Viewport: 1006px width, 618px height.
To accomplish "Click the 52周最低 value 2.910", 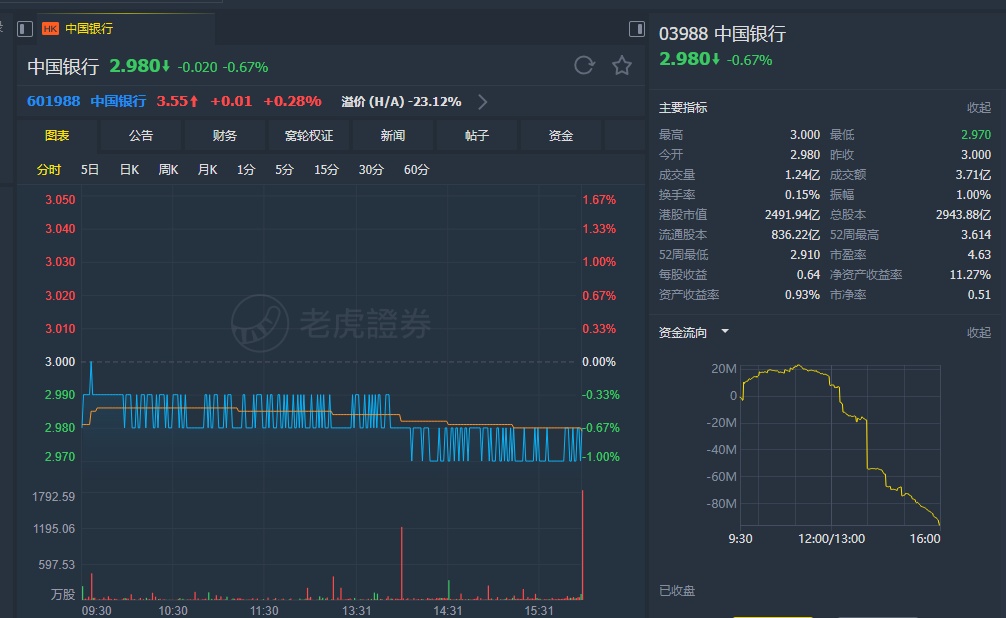I will point(805,254).
